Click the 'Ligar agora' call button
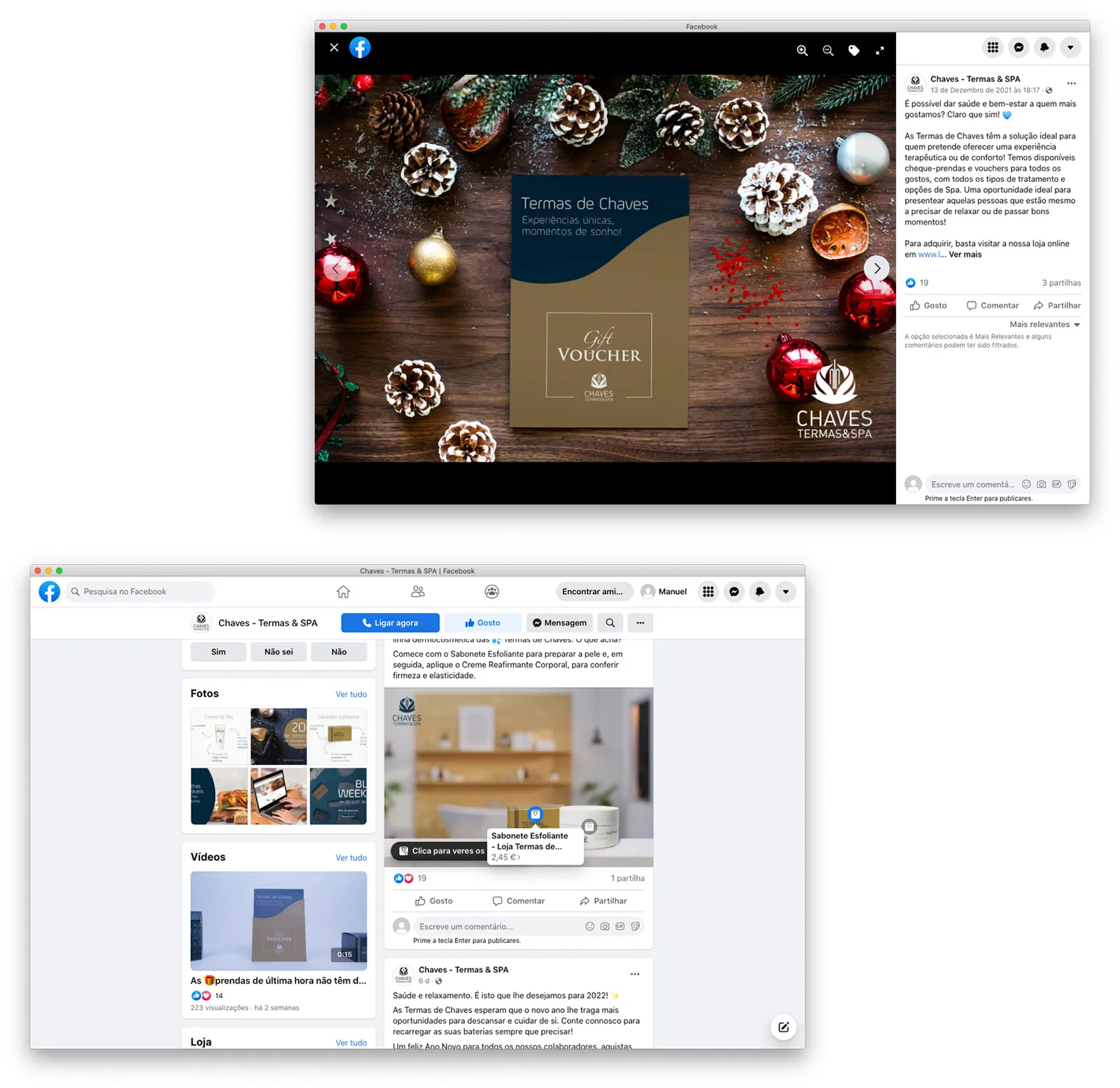The image size is (1120, 1088). (391, 623)
